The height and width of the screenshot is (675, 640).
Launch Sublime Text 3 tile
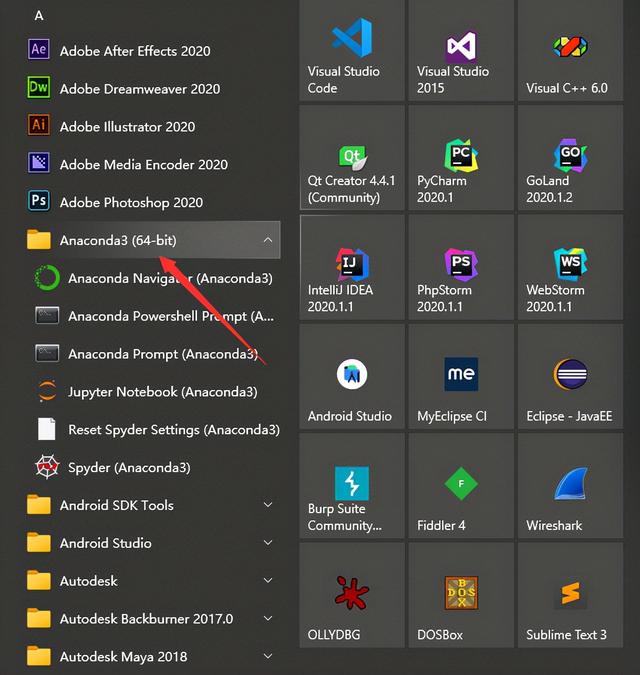pyautogui.click(x=570, y=595)
